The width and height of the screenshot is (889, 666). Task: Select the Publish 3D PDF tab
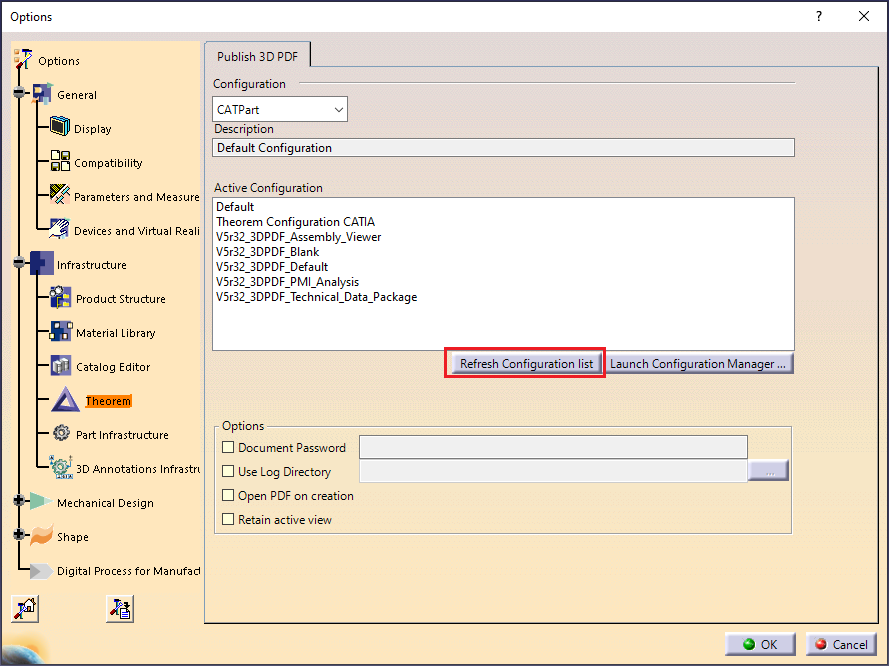pos(257,57)
